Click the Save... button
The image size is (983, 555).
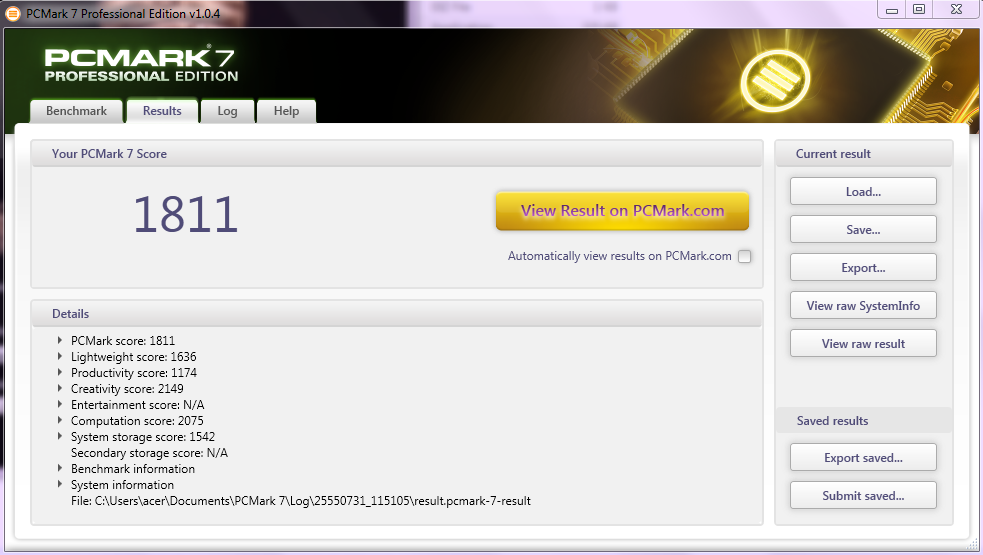[863, 230]
